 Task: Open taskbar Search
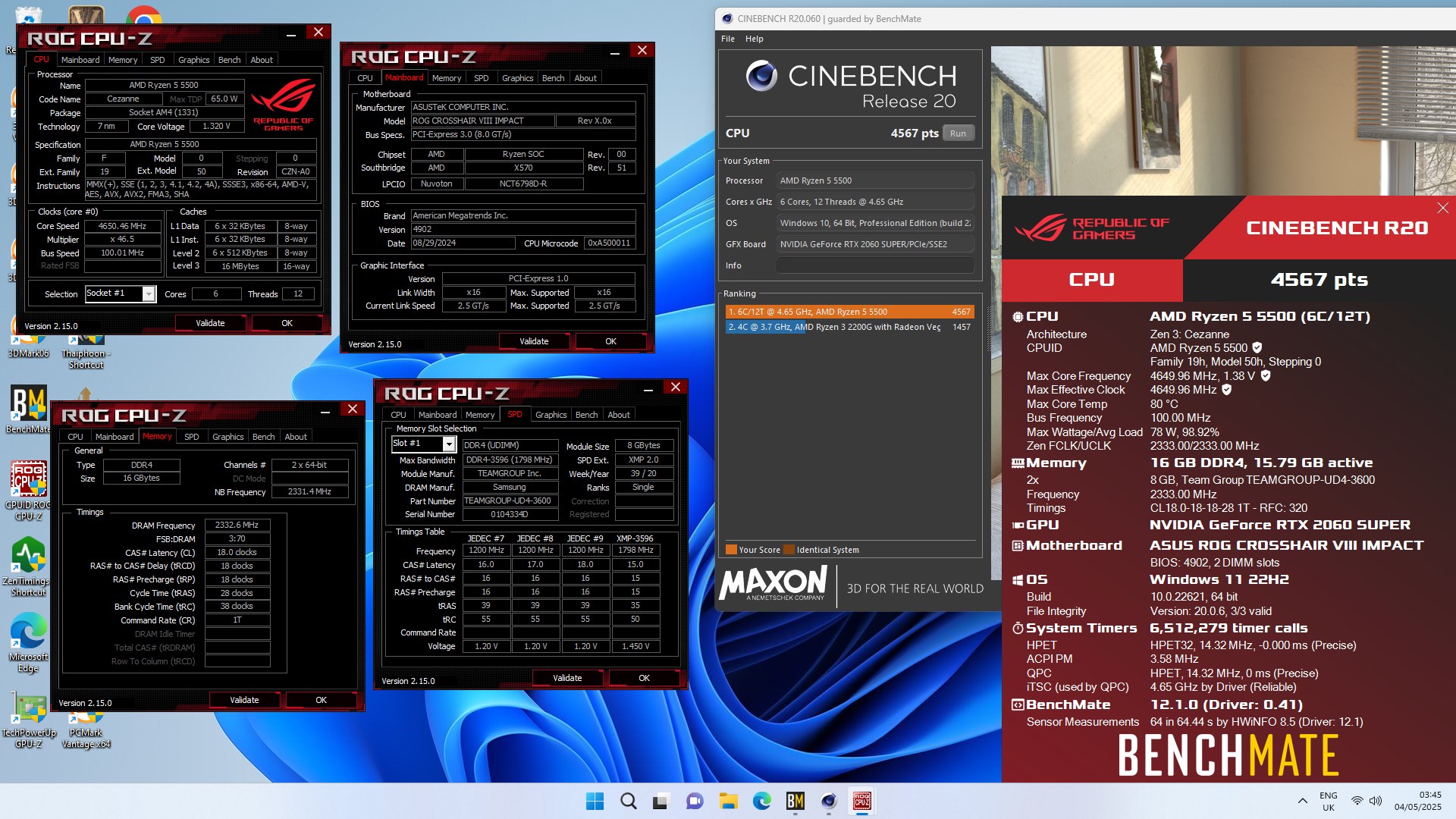pos(629,801)
